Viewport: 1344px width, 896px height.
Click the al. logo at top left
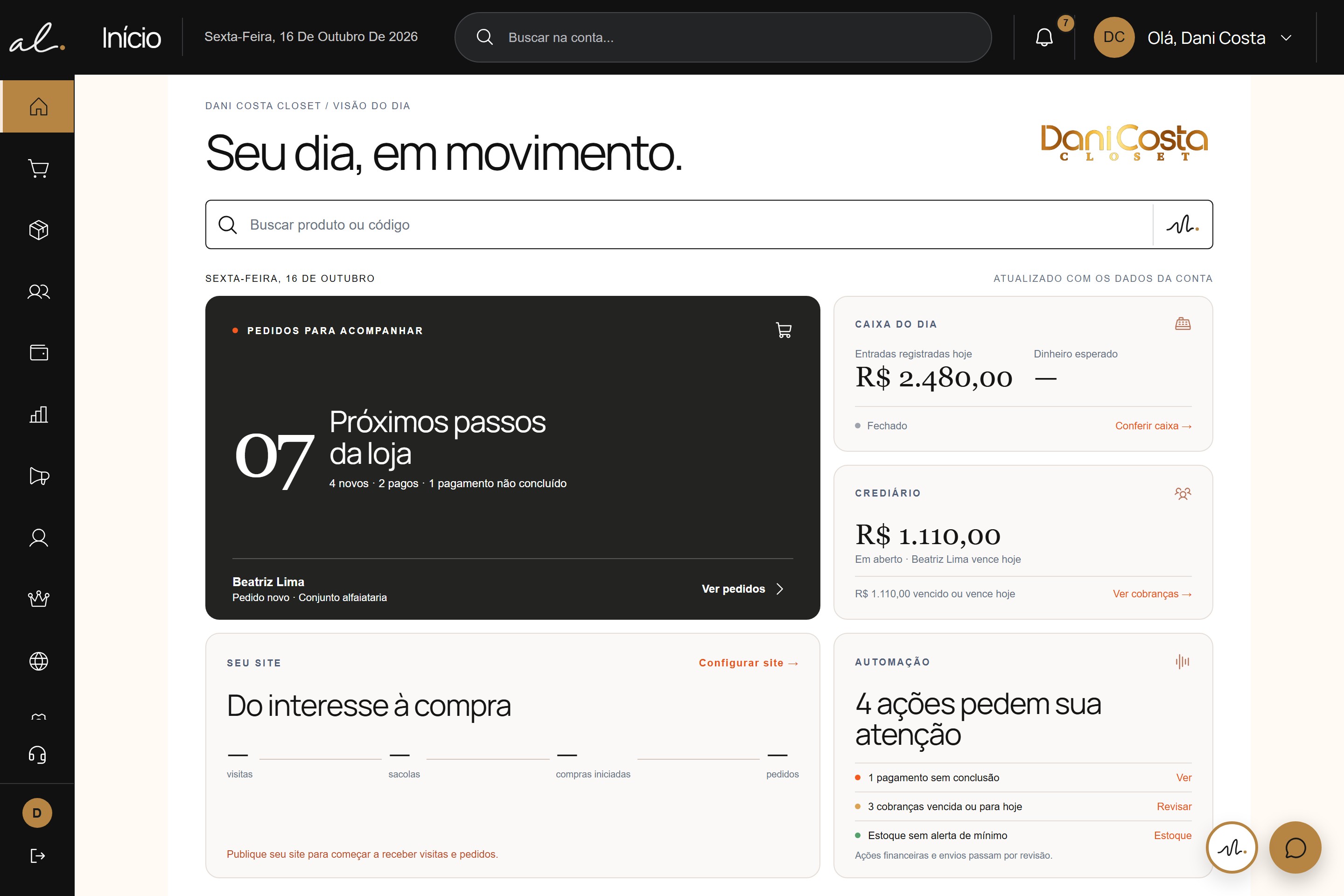point(37,38)
